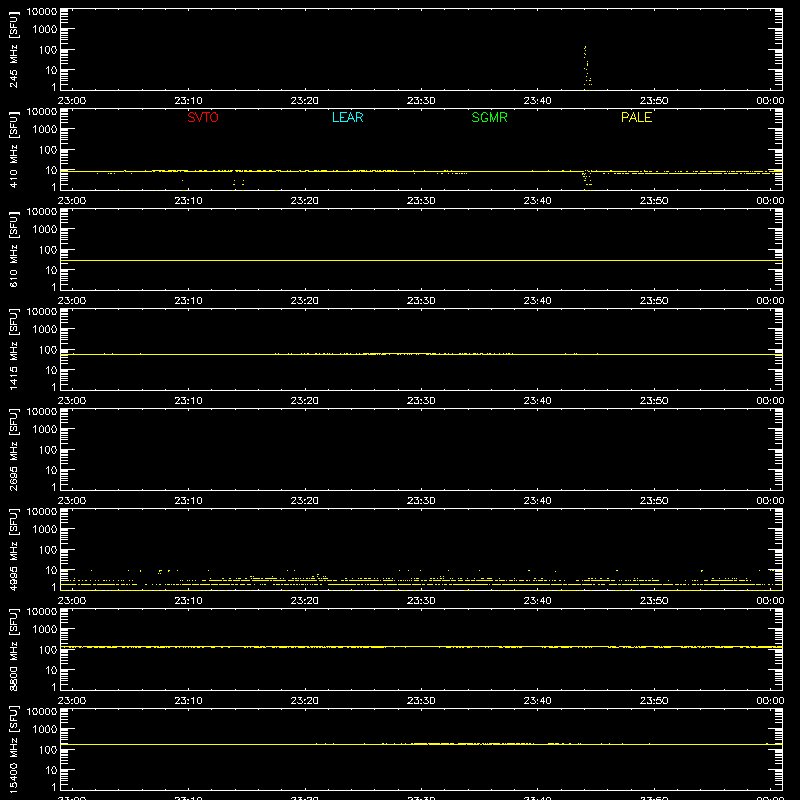Click the 10 tick label on the 610 MHz axis
This screenshot has width=800, height=800.
coord(51,270)
